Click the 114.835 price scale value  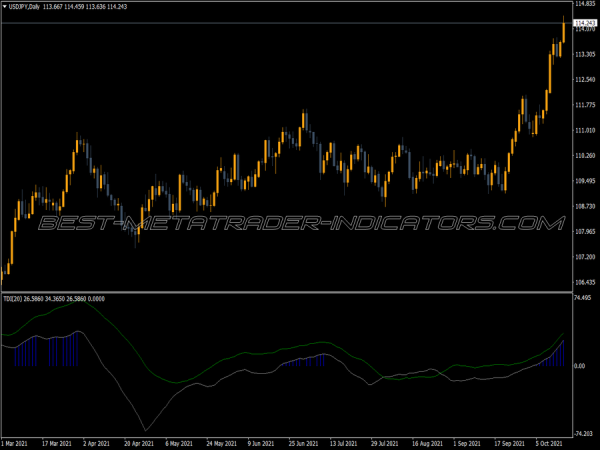pyautogui.click(x=585, y=4)
